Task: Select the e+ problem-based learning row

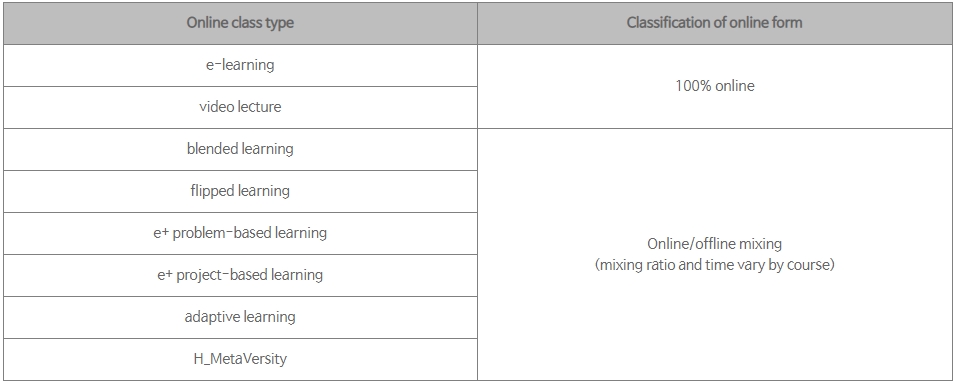Action: (x=240, y=233)
